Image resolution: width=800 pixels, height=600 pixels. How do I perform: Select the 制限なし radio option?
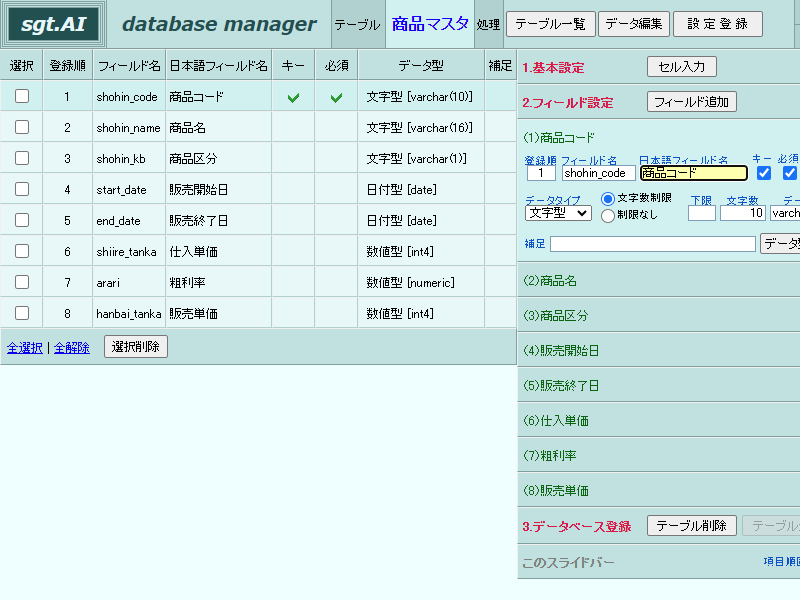click(x=608, y=215)
